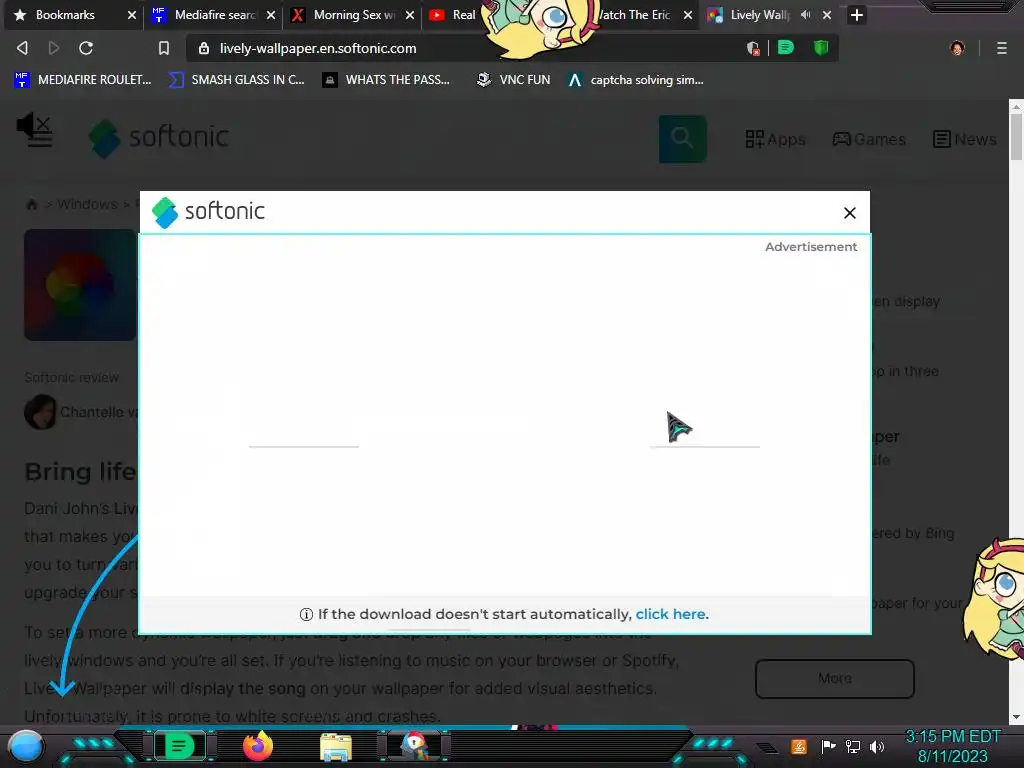This screenshot has width=1024, height=768.
Task: Switch to the Watch The Eric tab
Action: tap(635, 14)
